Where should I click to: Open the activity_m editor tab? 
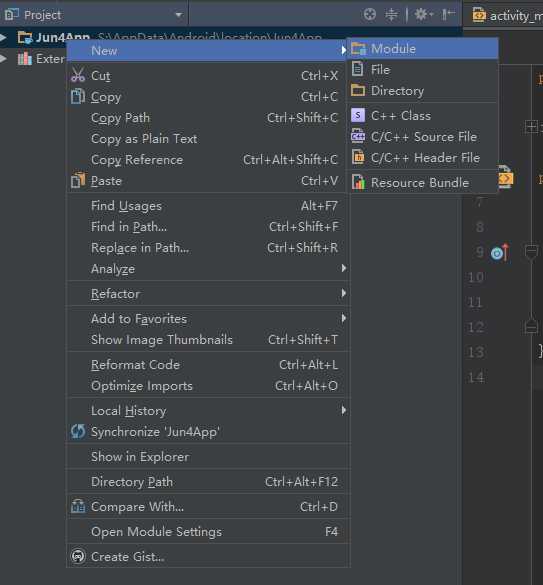(x=508, y=15)
